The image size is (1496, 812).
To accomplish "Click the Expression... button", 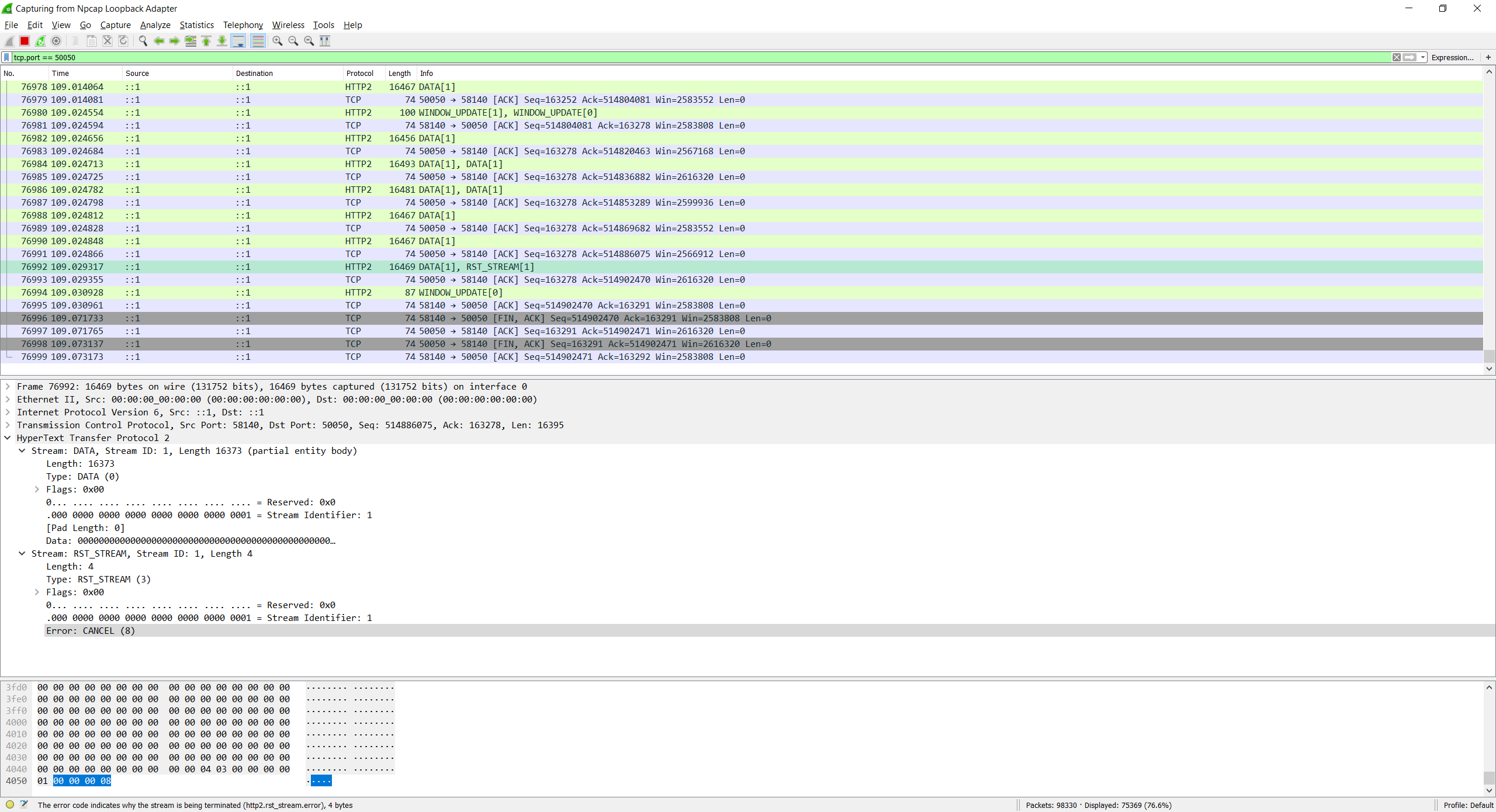I will click(1453, 57).
